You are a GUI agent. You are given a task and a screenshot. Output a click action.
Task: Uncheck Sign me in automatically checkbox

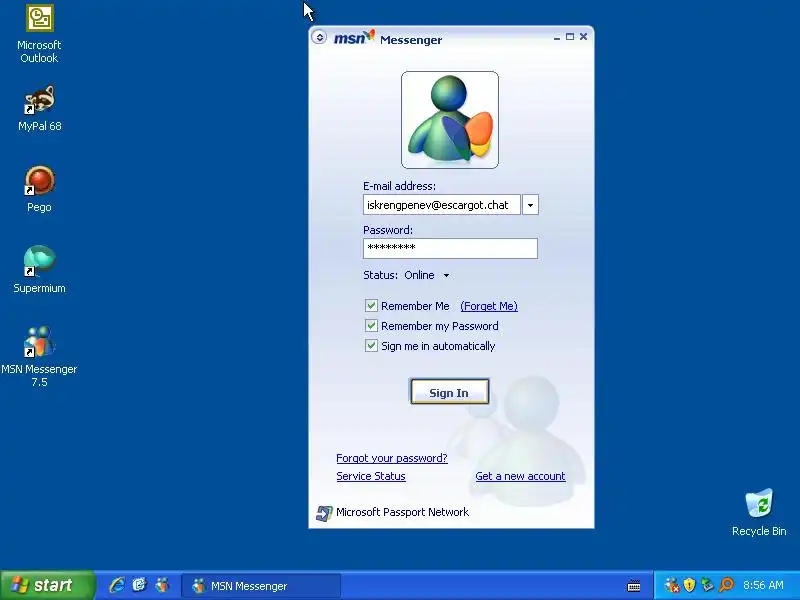click(371, 345)
